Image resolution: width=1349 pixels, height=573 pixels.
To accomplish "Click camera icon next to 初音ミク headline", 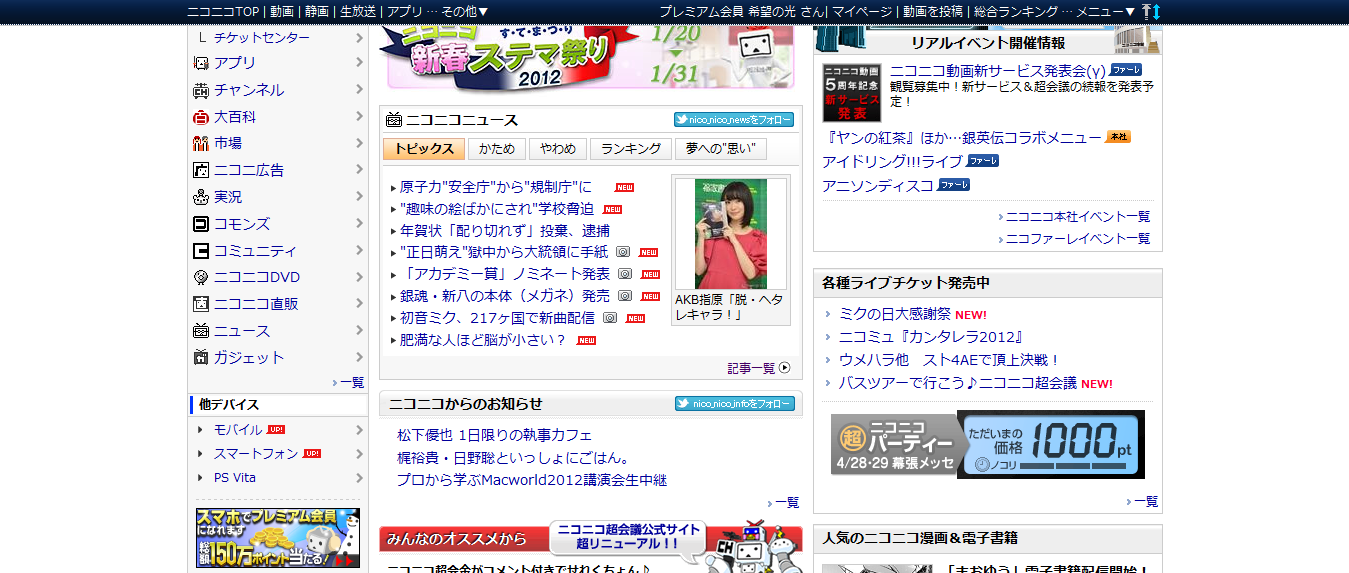I will coord(609,318).
